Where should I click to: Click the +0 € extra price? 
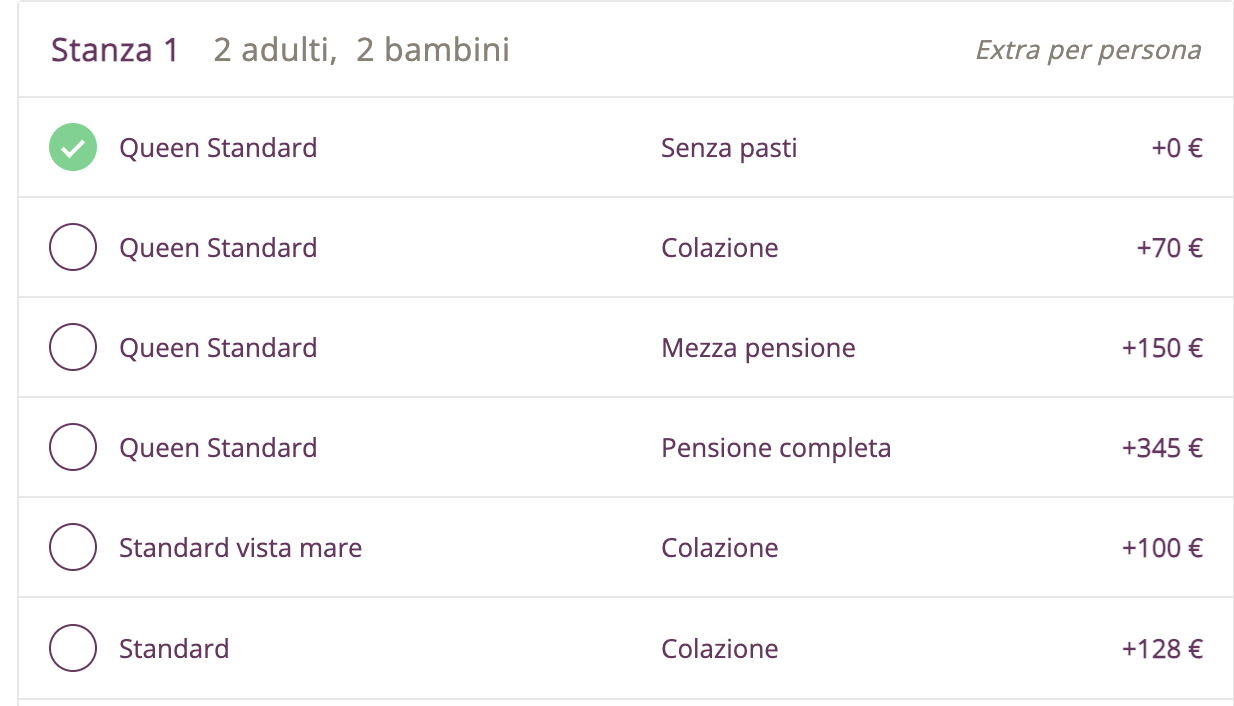(1176, 148)
